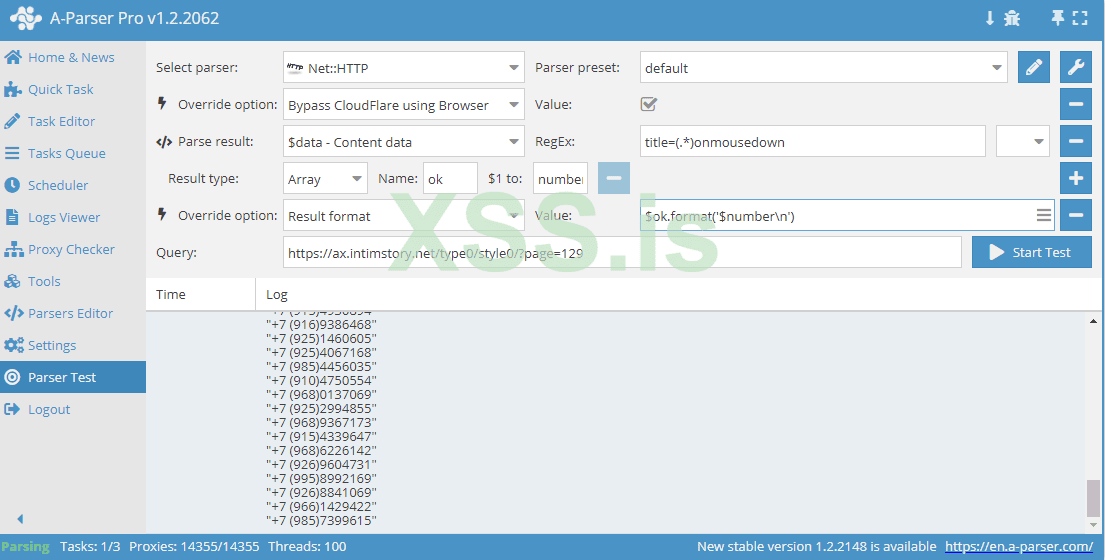Open Bypass CloudFlare override option dropdown
This screenshot has width=1105, height=560.
coord(404,105)
